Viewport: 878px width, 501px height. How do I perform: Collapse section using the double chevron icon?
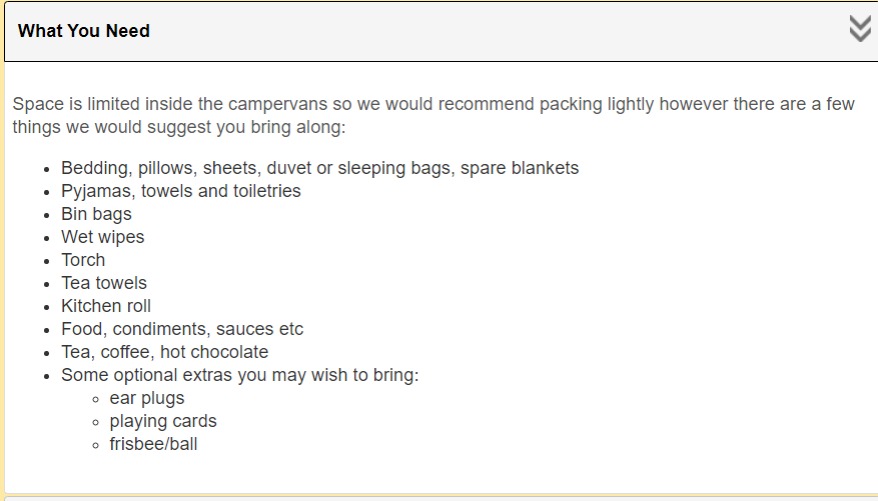coord(859,29)
